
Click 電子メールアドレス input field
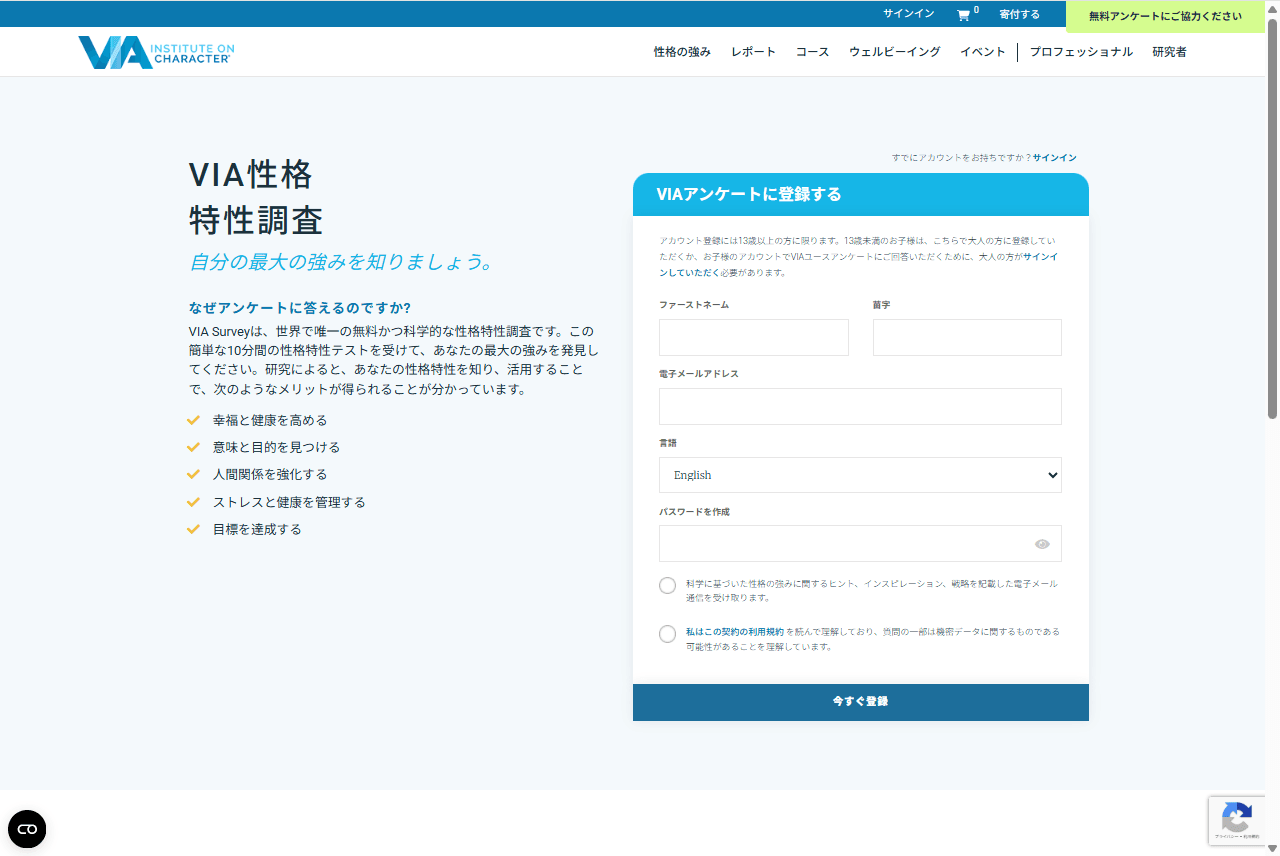[860, 407]
